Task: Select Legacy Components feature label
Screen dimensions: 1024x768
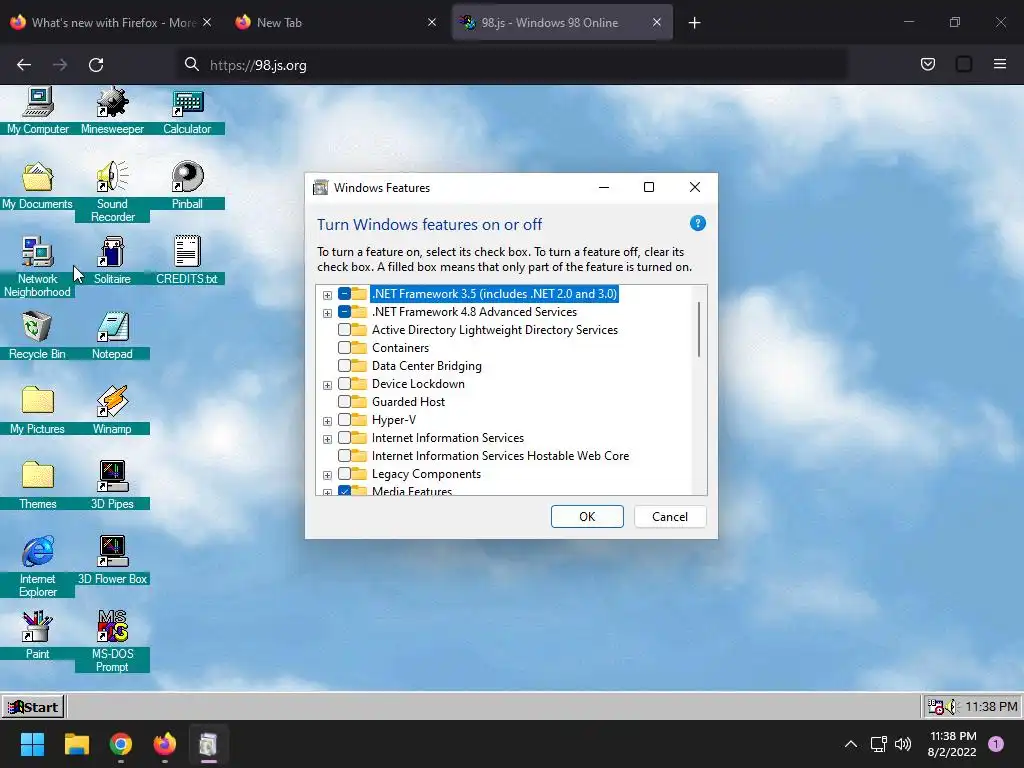Action: [426, 474]
